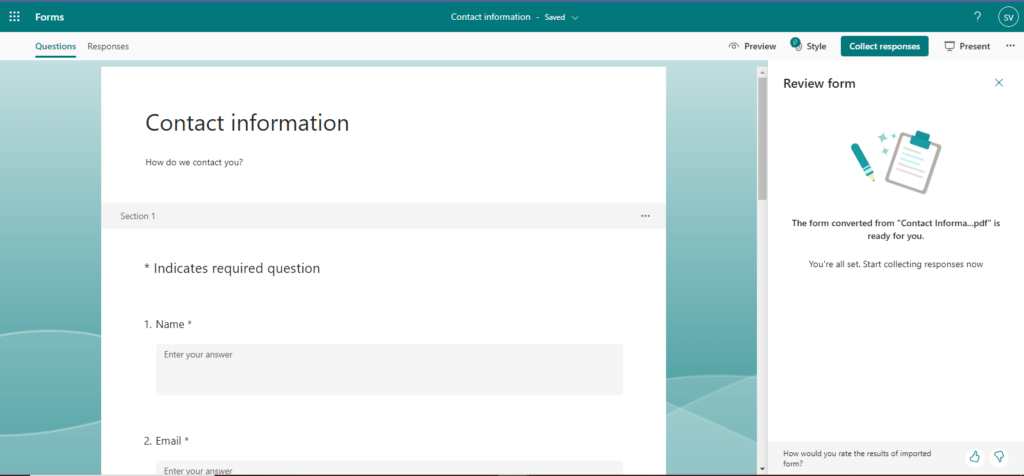1024x476 pixels.
Task: Open the app launcher waffle icon
Action: 14,17
